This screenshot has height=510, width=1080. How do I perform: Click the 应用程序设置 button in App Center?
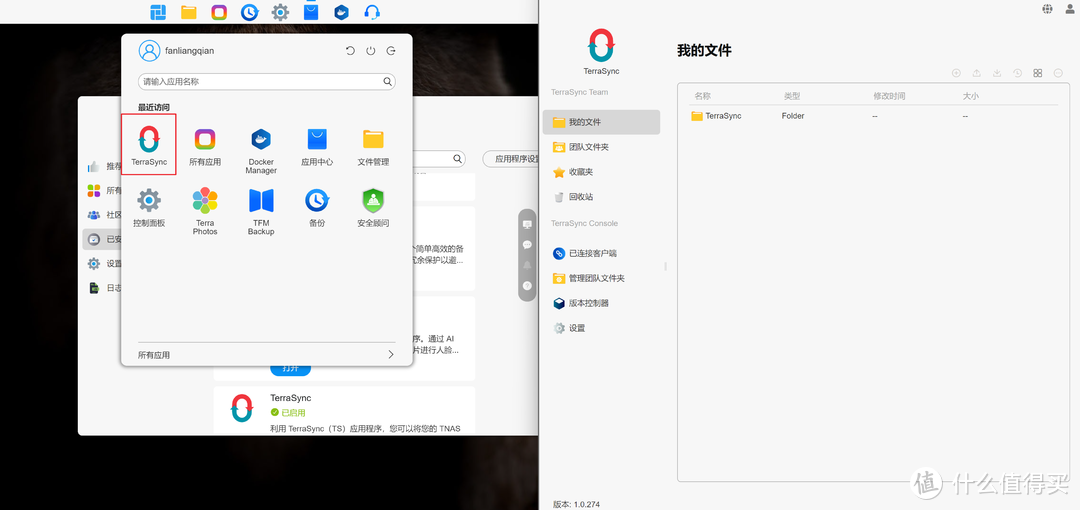(510, 159)
